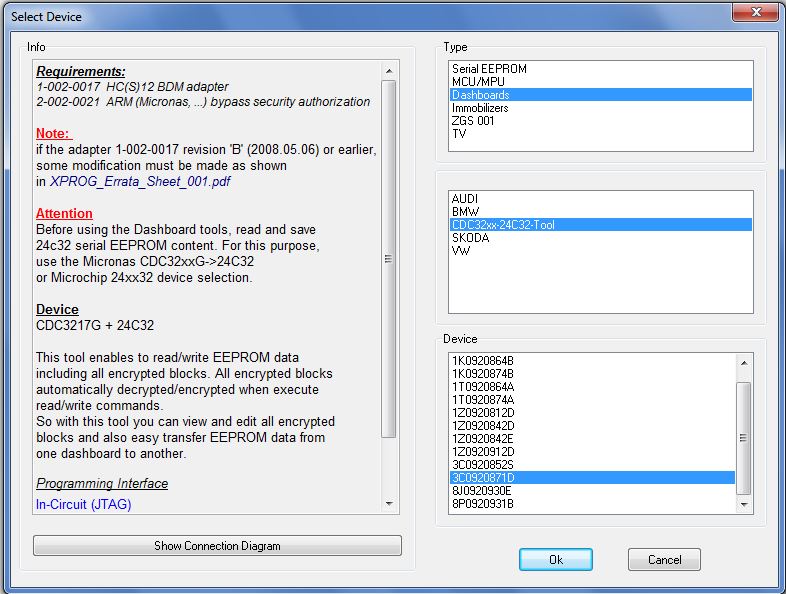Select device 1Z0920842E
The image size is (786, 594).
click(593, 439)
